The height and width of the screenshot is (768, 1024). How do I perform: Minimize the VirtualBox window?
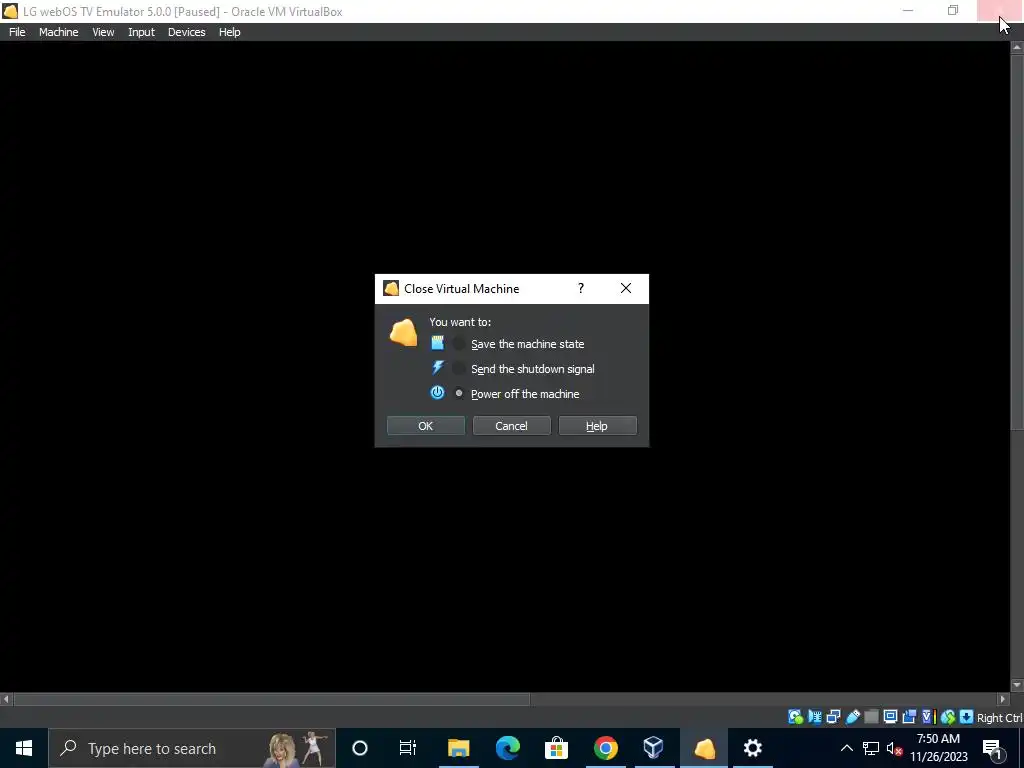(x=908, y=11)
